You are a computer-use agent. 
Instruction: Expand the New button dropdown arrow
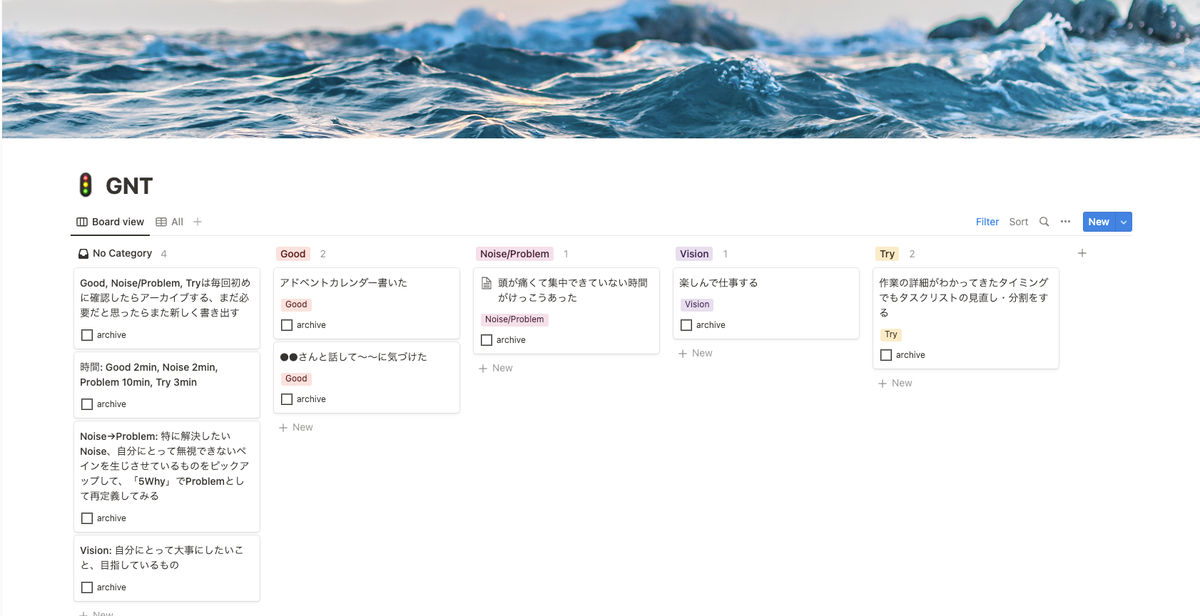coord(1124,222)
